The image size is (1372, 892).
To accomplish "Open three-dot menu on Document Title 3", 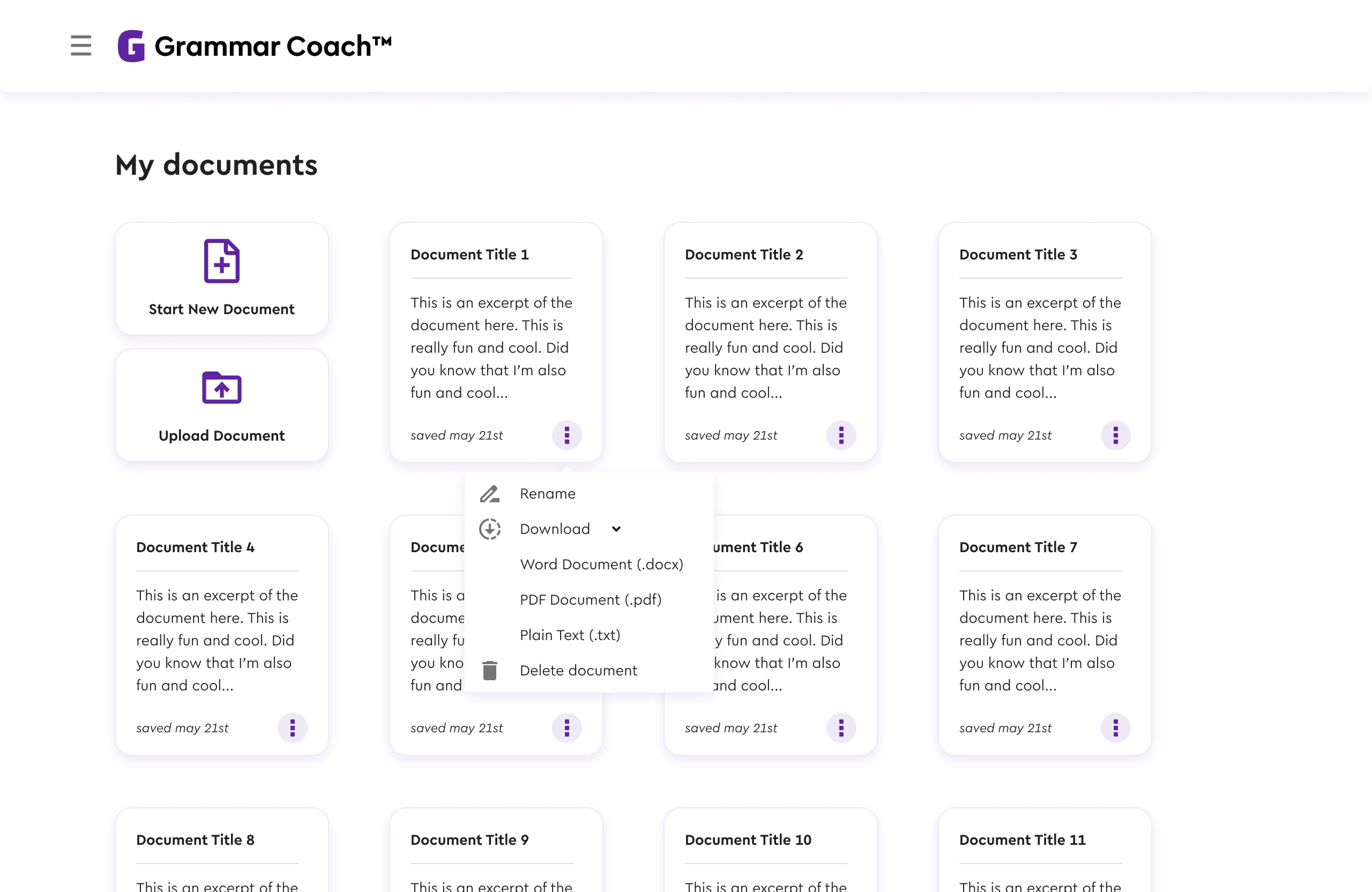I will (x=1115, y=435).
